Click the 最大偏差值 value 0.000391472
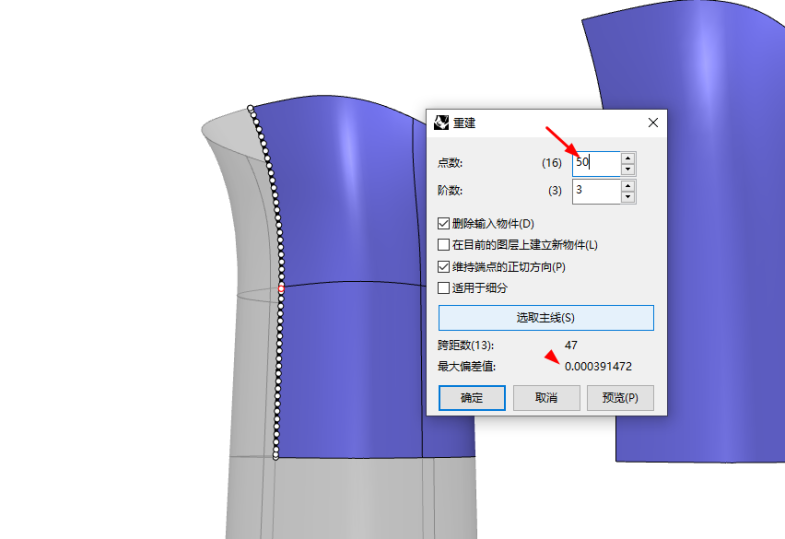This screenshot has width=785, height=539. (598, 366)
